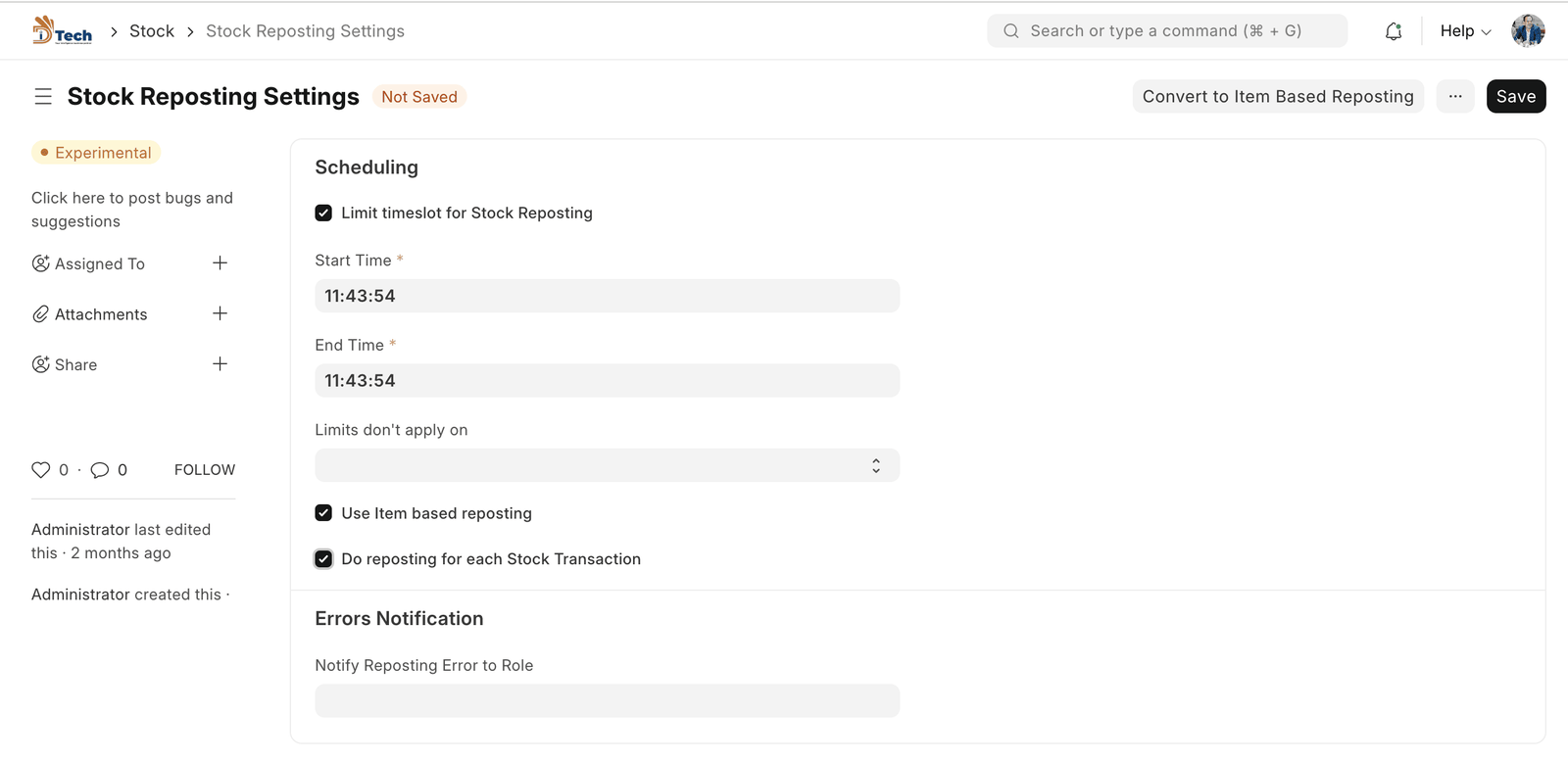The height and width of the screenshot is (761, 1568).
Task: Open the three-dot more actions menu
Action: 1454,96
